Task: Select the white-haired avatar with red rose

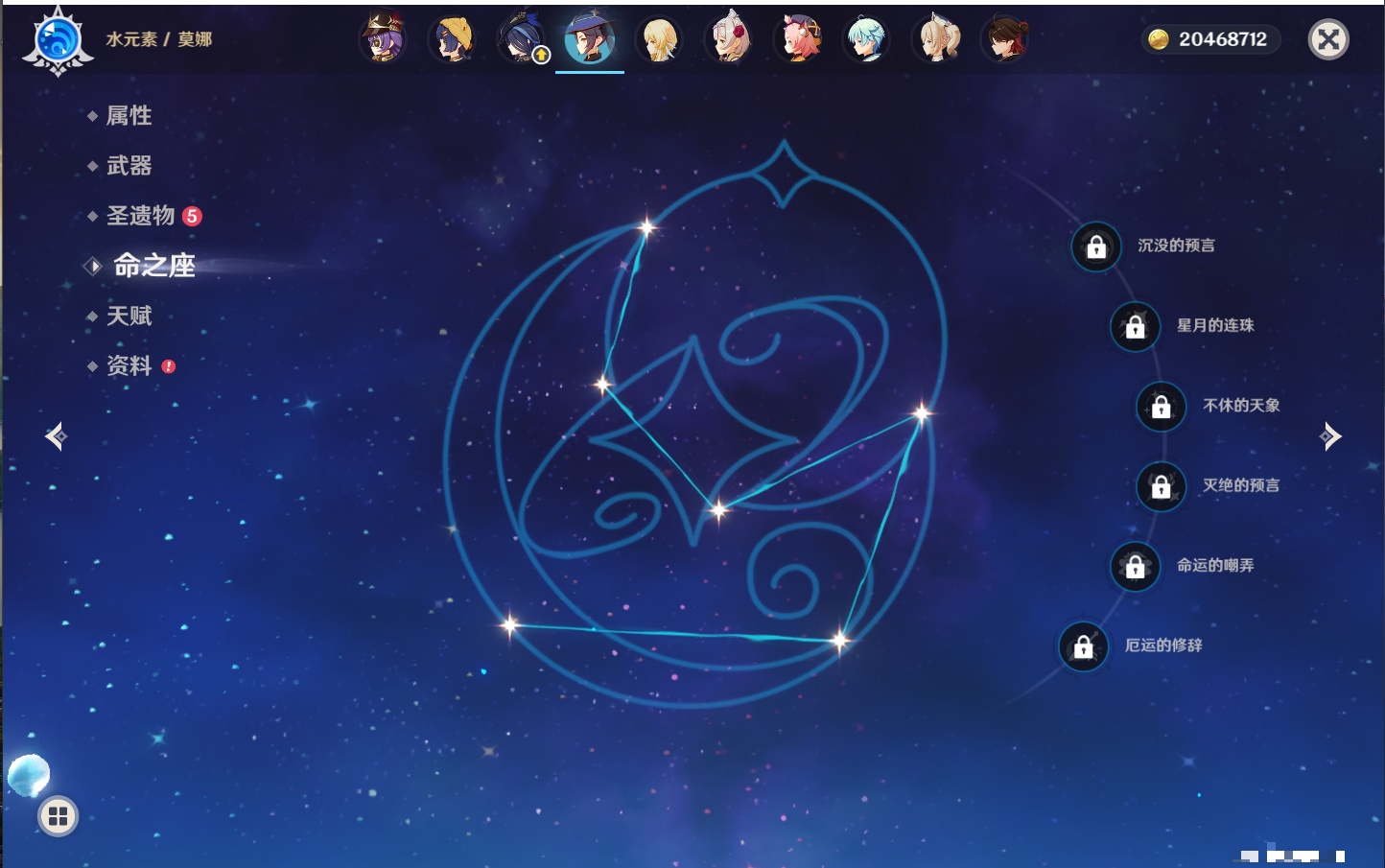Action: click(729, 39)
